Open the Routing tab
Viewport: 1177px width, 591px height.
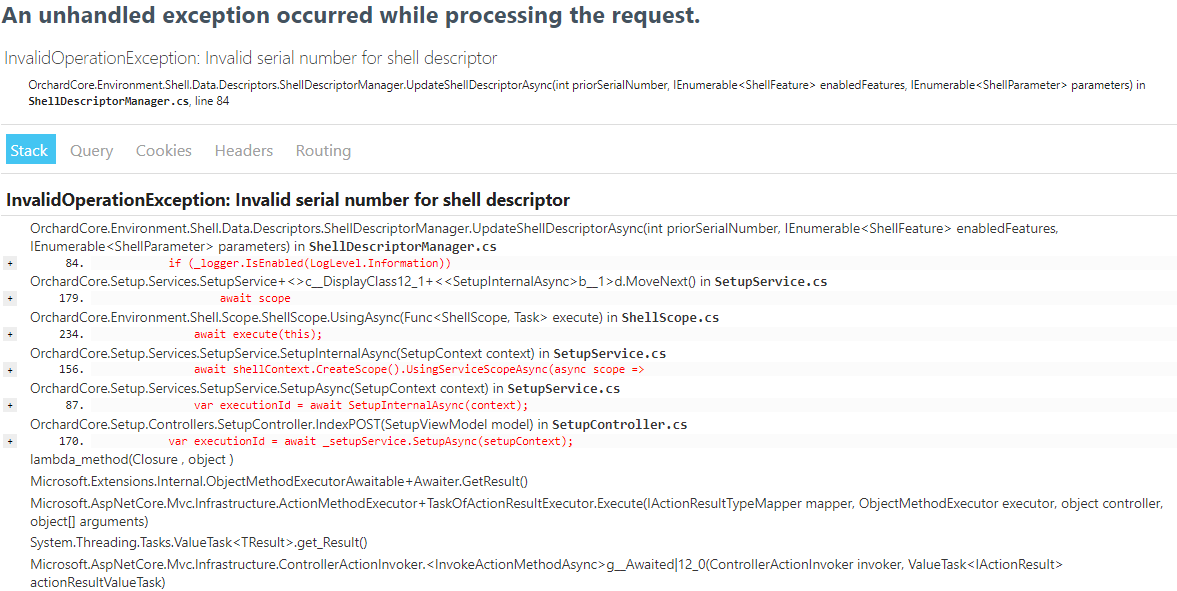[322, 149]
